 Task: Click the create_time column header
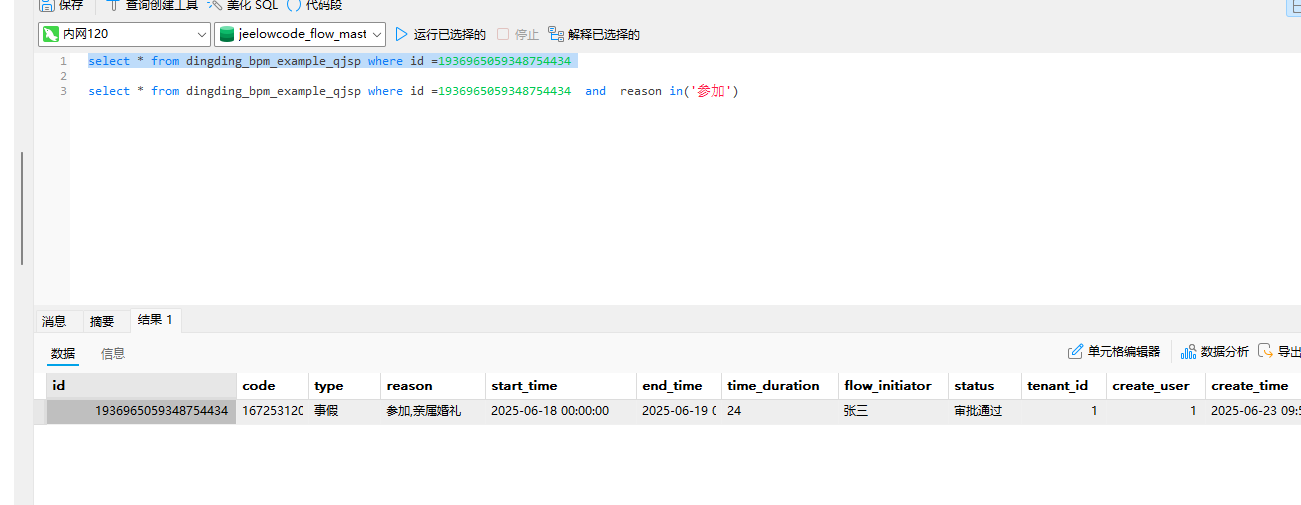click(x=1252, y=385)
